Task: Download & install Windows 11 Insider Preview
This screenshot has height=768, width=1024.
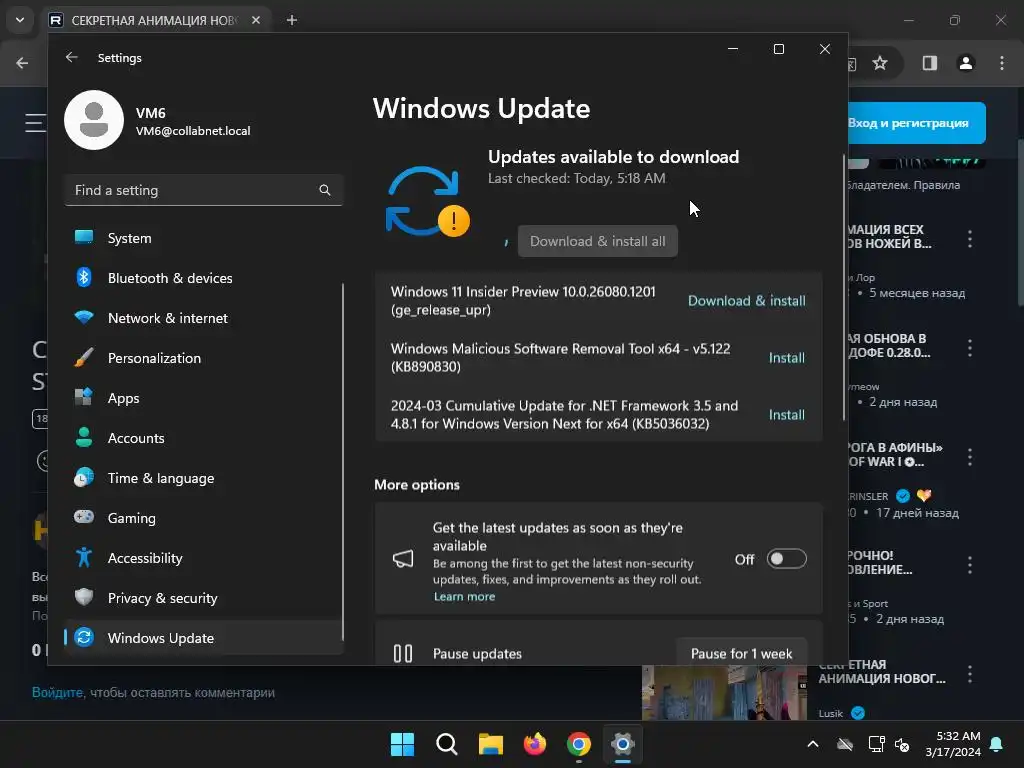Action: [746, 300]
